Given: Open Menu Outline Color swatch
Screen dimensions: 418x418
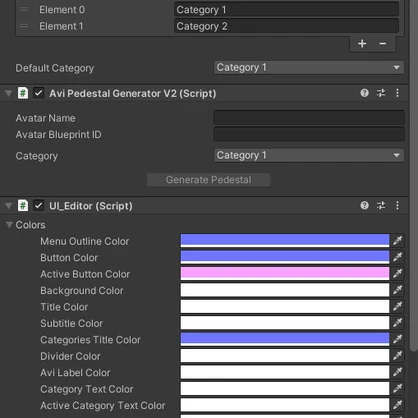Looking at the screenshot, I should [285, 240].
